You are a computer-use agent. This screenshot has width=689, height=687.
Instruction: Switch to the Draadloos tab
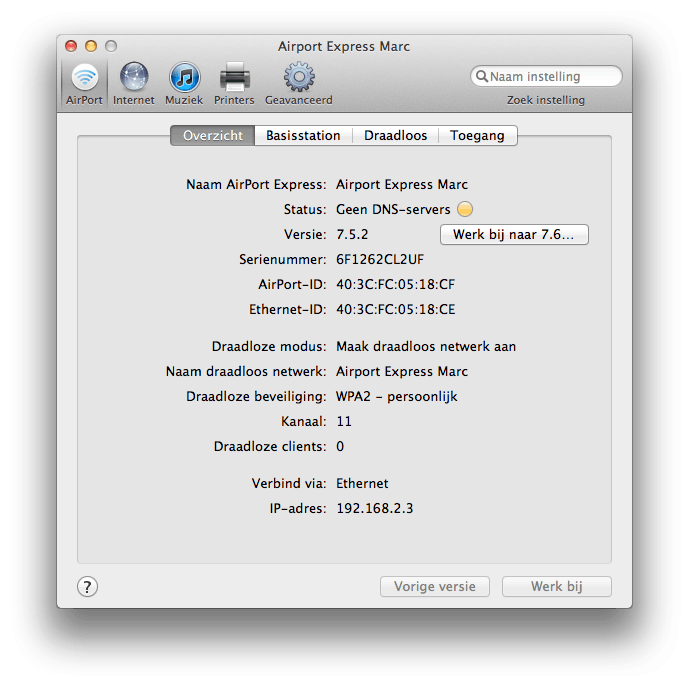tap(395, 135)
